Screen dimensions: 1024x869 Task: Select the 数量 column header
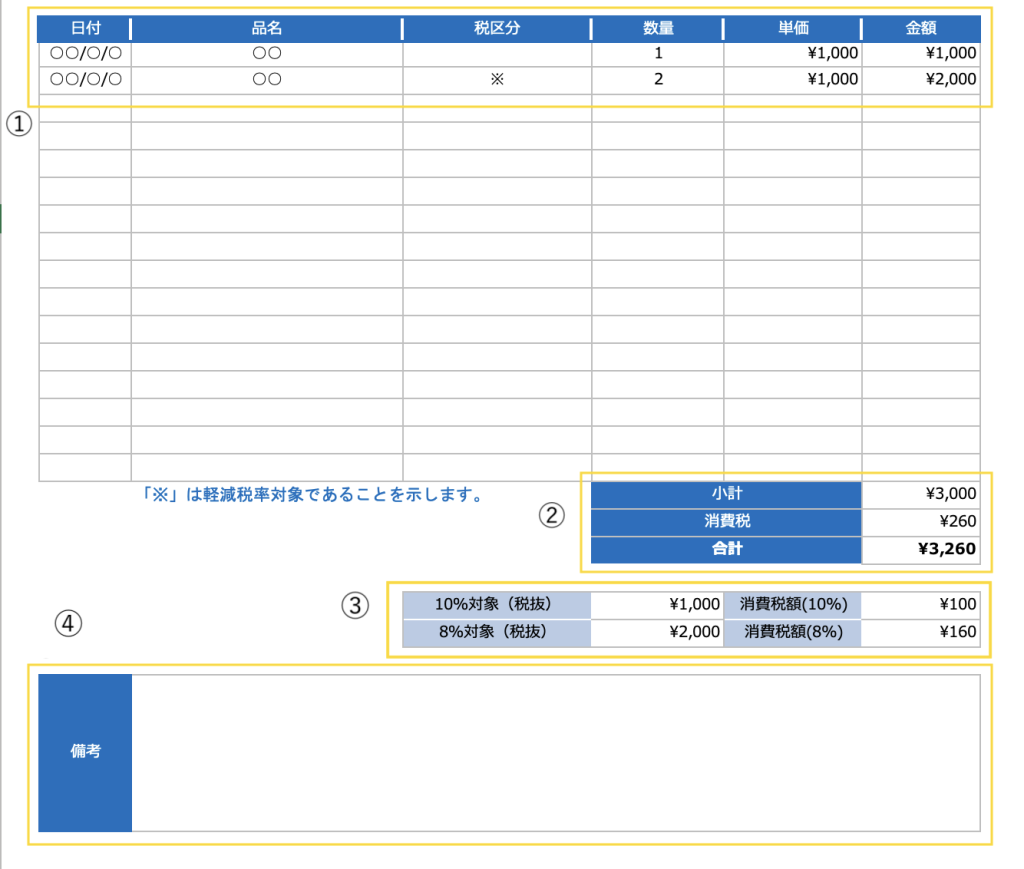657,28
